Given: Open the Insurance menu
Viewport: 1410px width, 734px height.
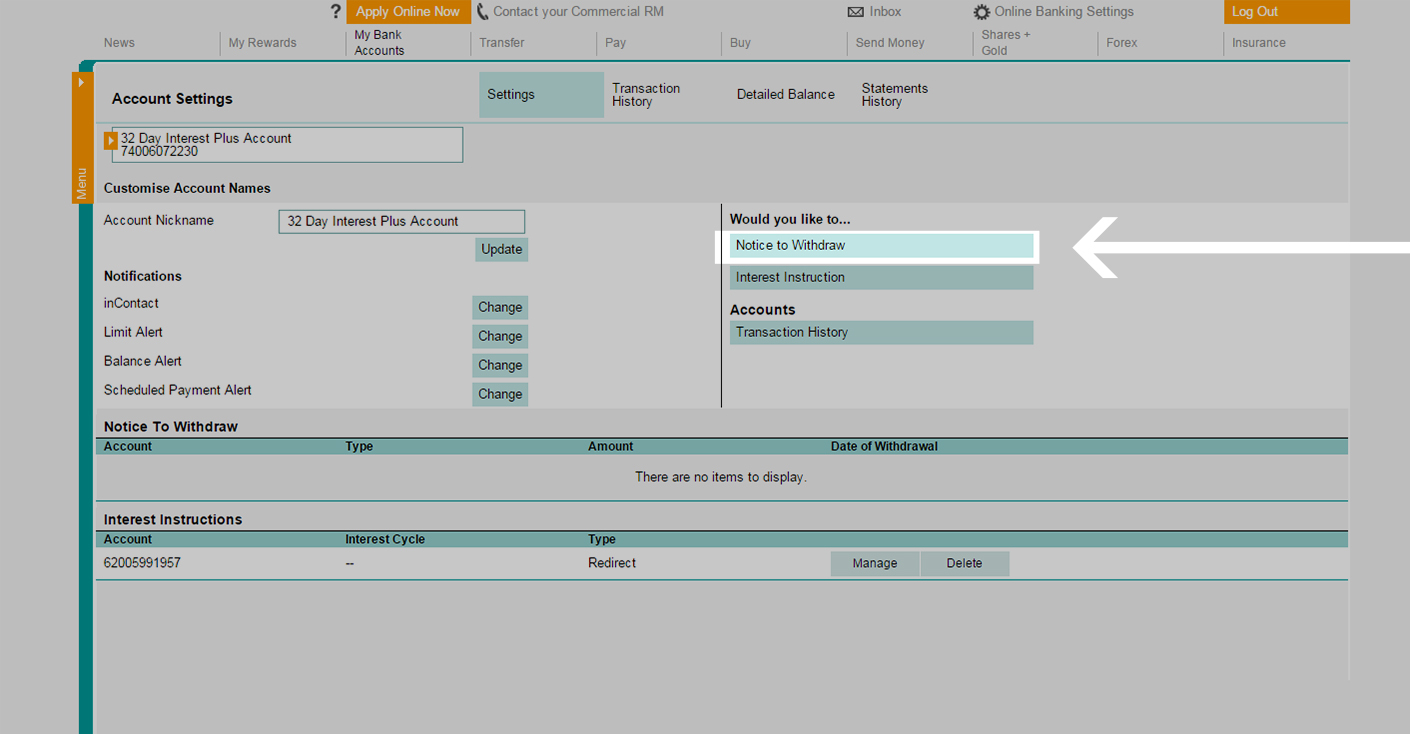Looking at the screenshot, I should 1259,43.
